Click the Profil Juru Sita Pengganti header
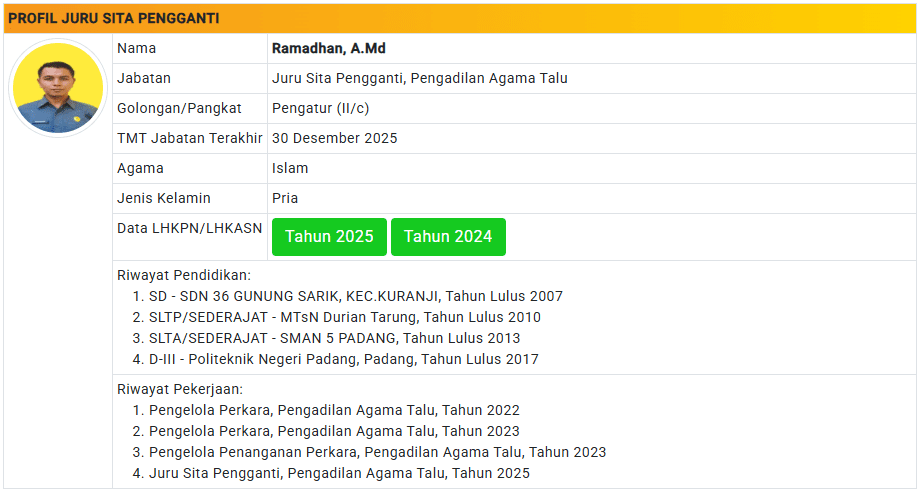922x495 pixels. click(114, 19)
